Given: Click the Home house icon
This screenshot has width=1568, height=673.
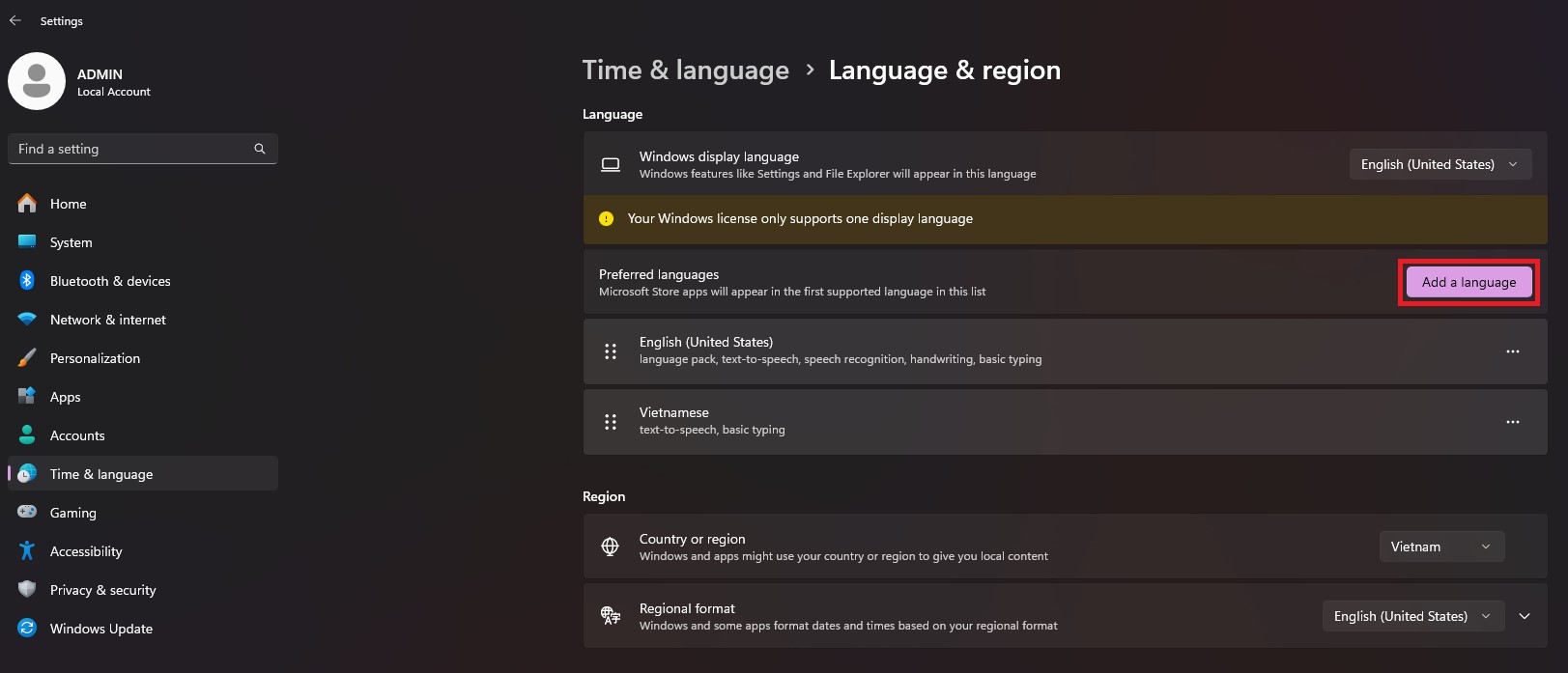Looking at the screenshot, I should (x=27, y=204).
